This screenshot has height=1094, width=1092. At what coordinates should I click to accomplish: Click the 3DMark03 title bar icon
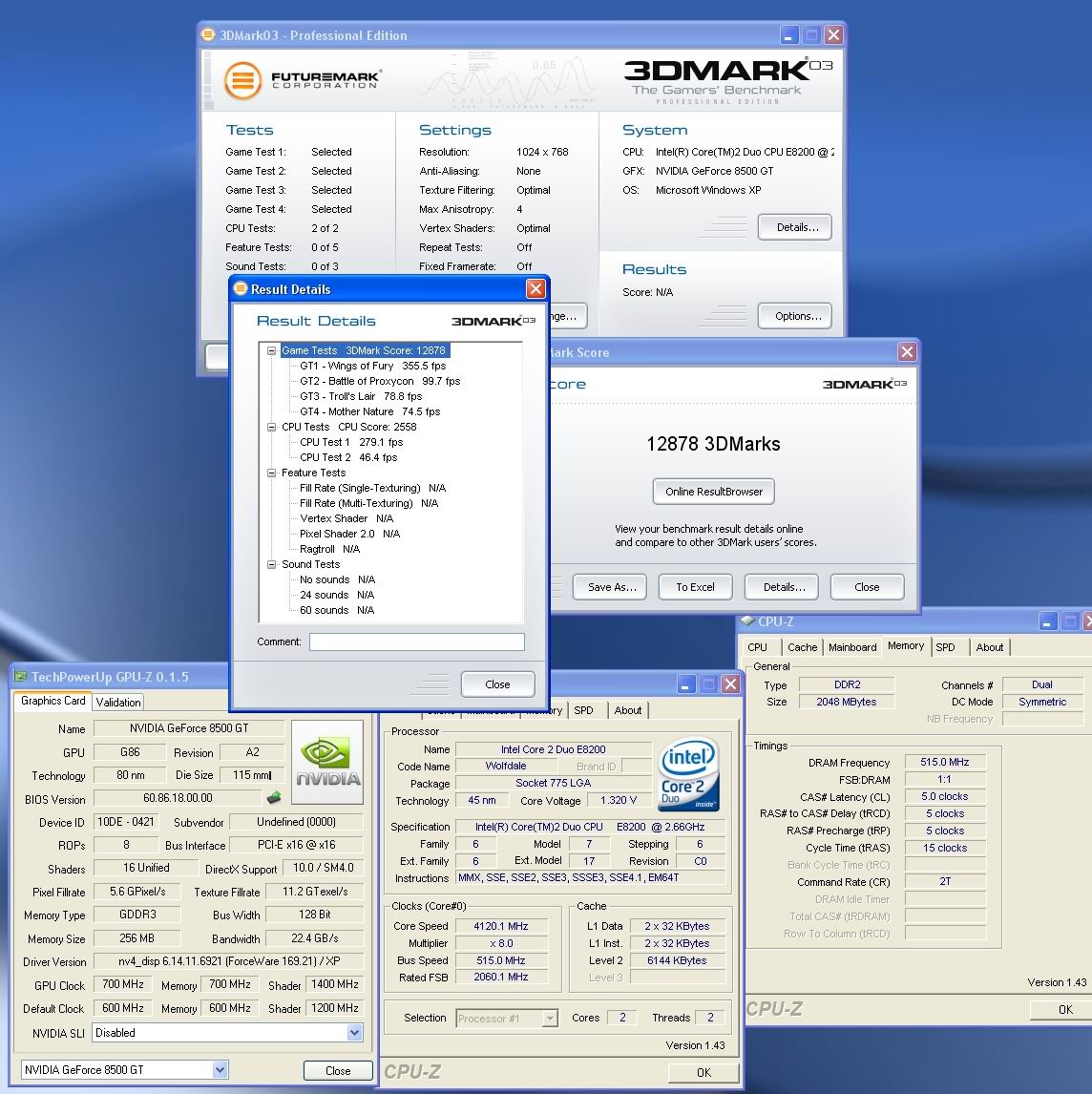pos(208,34)
